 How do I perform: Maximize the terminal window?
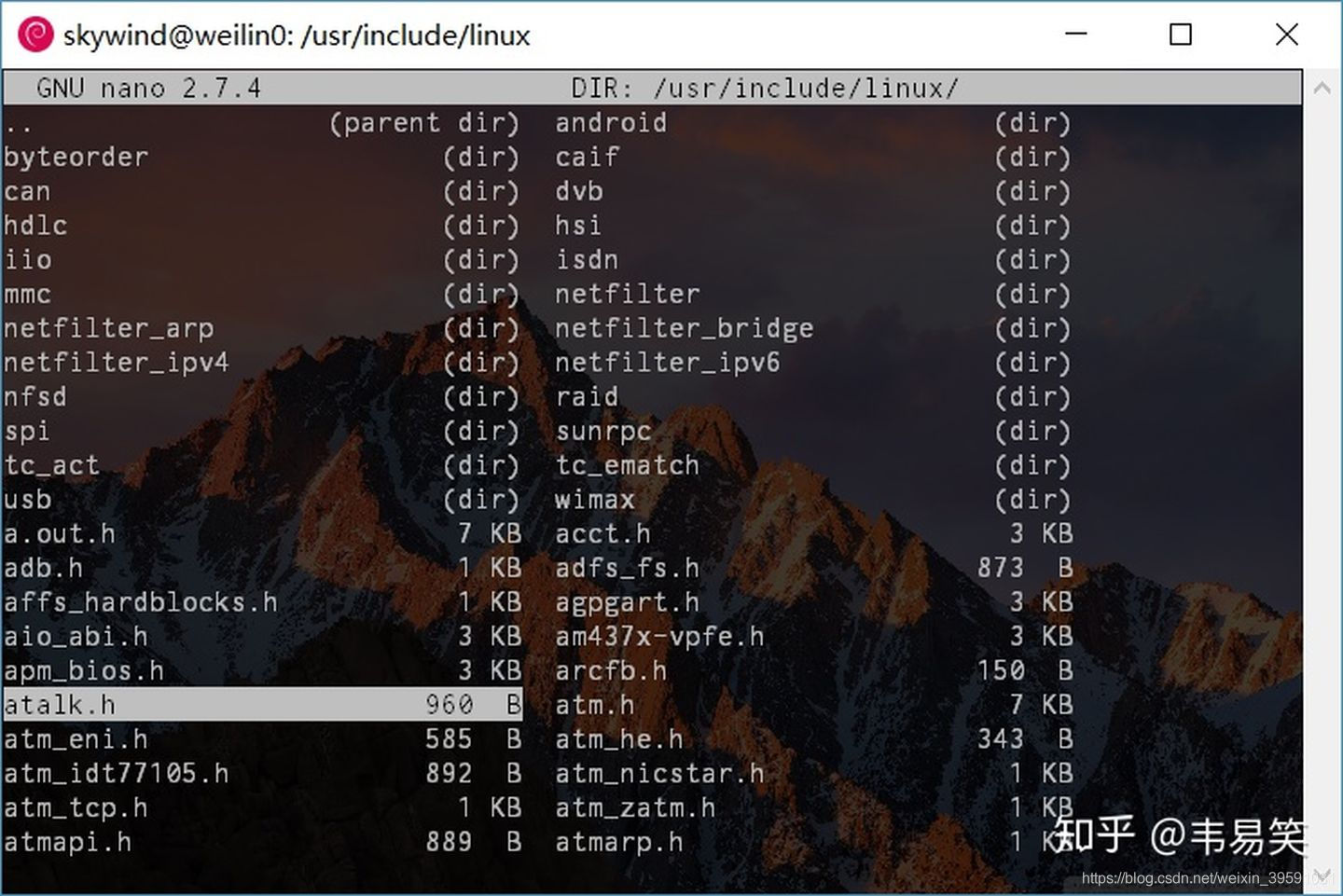click(x=1181, y=34)
